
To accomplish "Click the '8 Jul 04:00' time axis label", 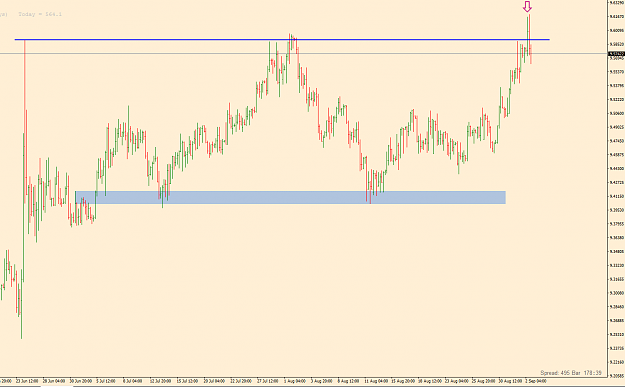I will (x=132, y=381).
